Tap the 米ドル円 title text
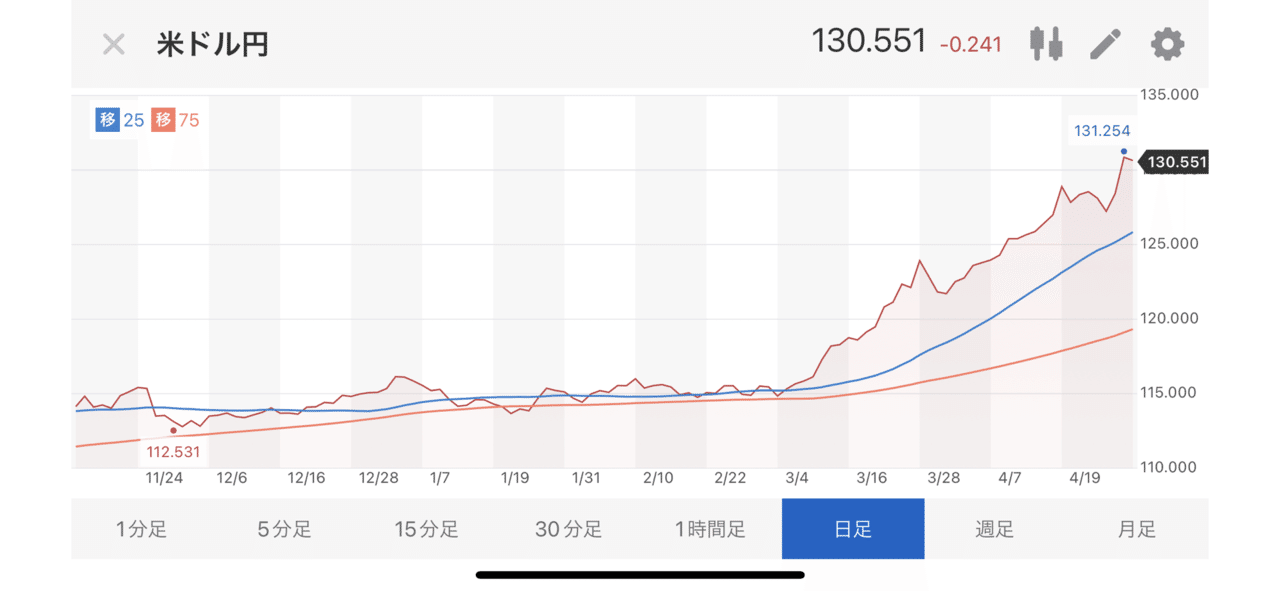Image resolution: width=1280 pixels, height=591 pixels. 212,44
